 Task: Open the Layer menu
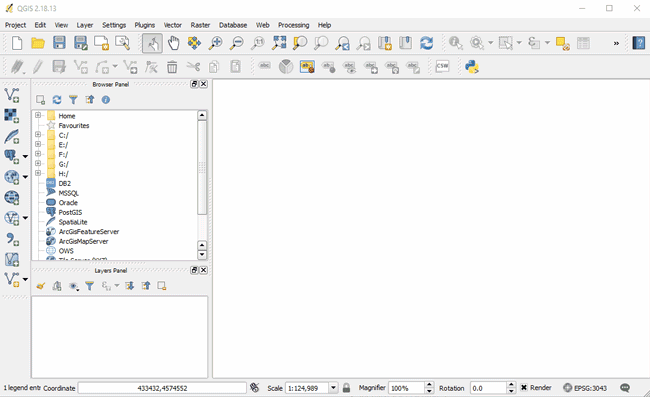click(85, 25)
